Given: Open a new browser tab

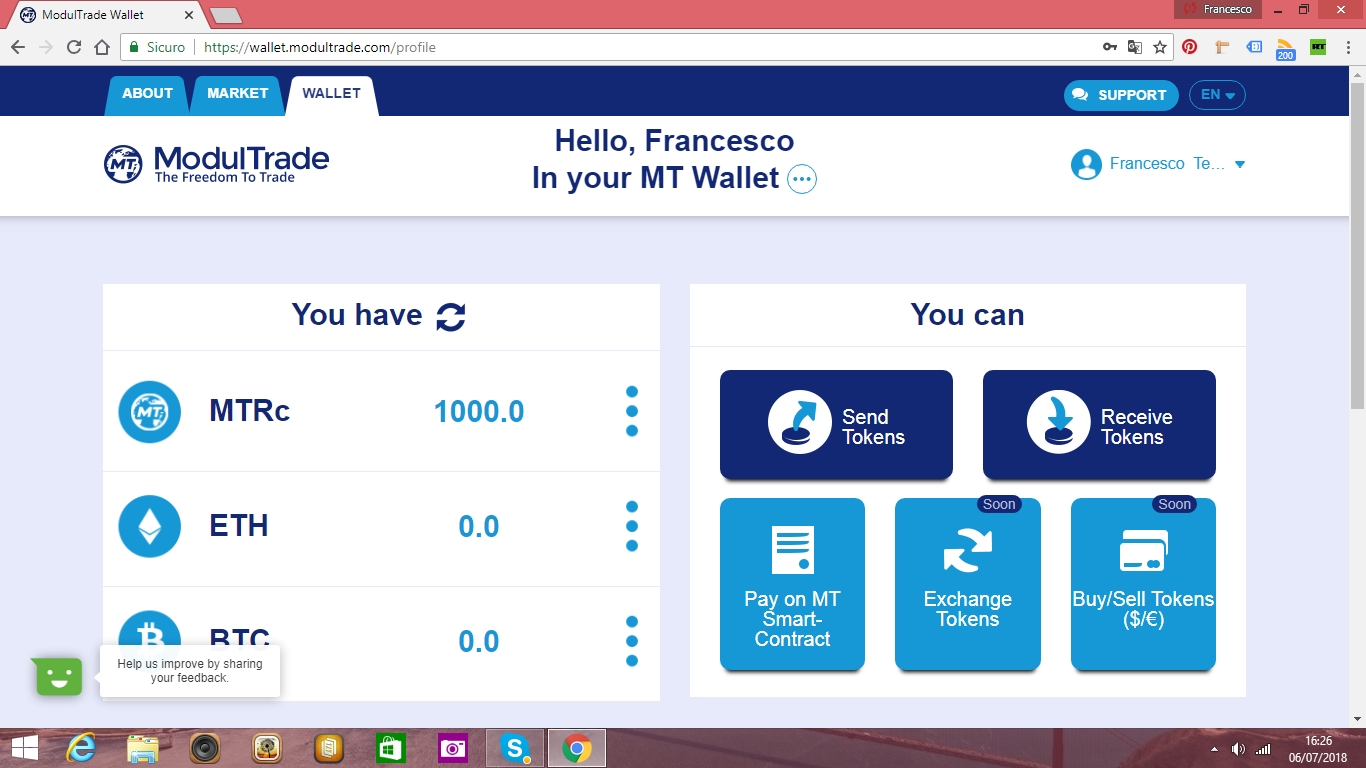Looking at the screenshot, I should 226,15.
